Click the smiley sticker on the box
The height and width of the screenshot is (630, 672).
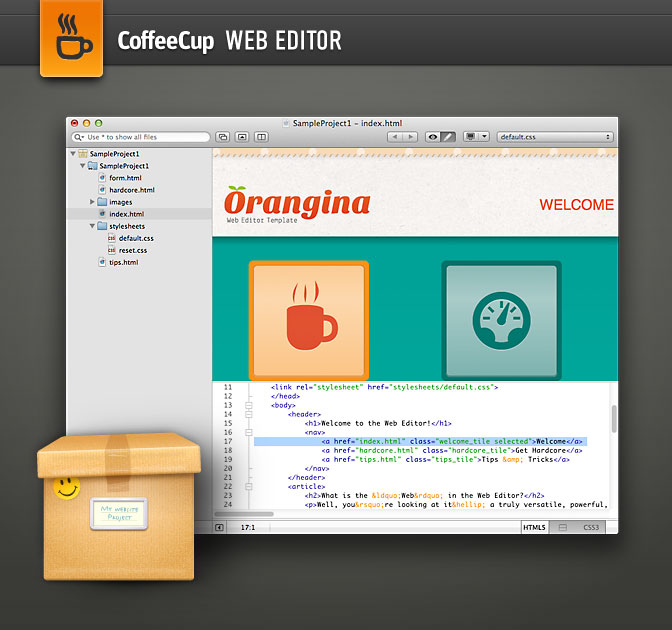(67, 488)
